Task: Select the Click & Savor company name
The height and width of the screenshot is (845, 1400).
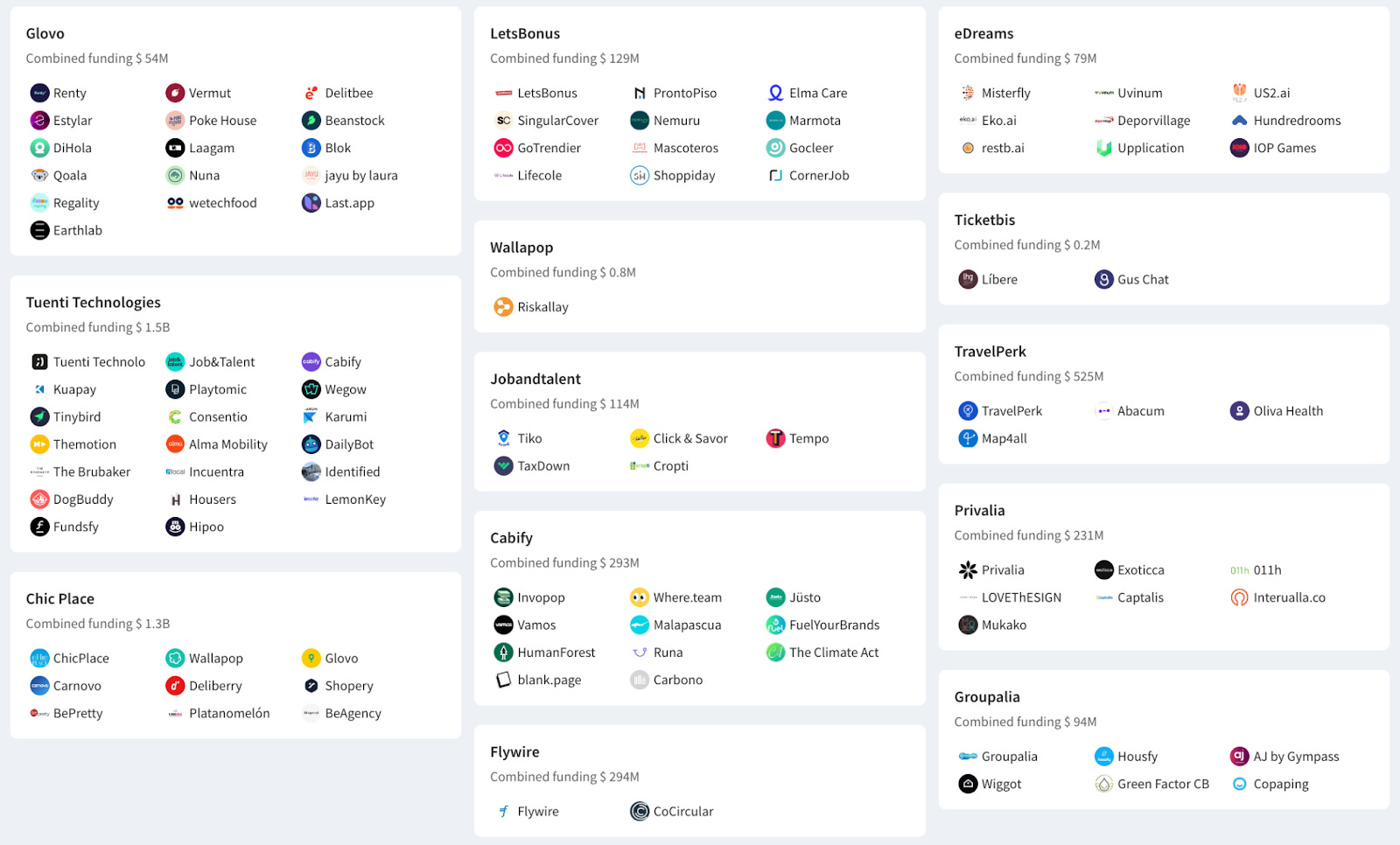Action: click(x=690, y=439)
